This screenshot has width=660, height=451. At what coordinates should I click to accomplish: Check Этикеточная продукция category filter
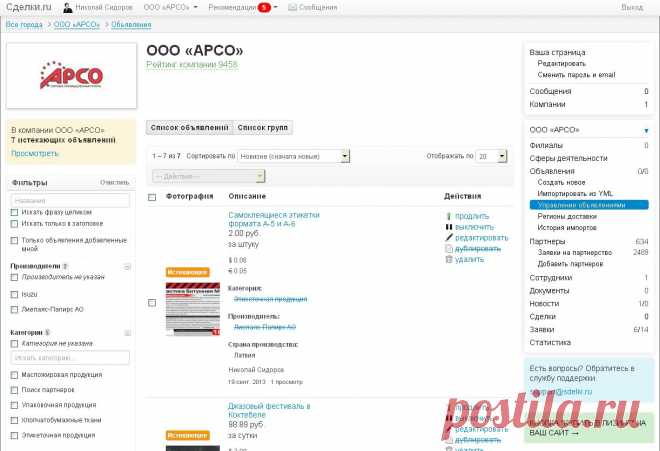point(14,435)
